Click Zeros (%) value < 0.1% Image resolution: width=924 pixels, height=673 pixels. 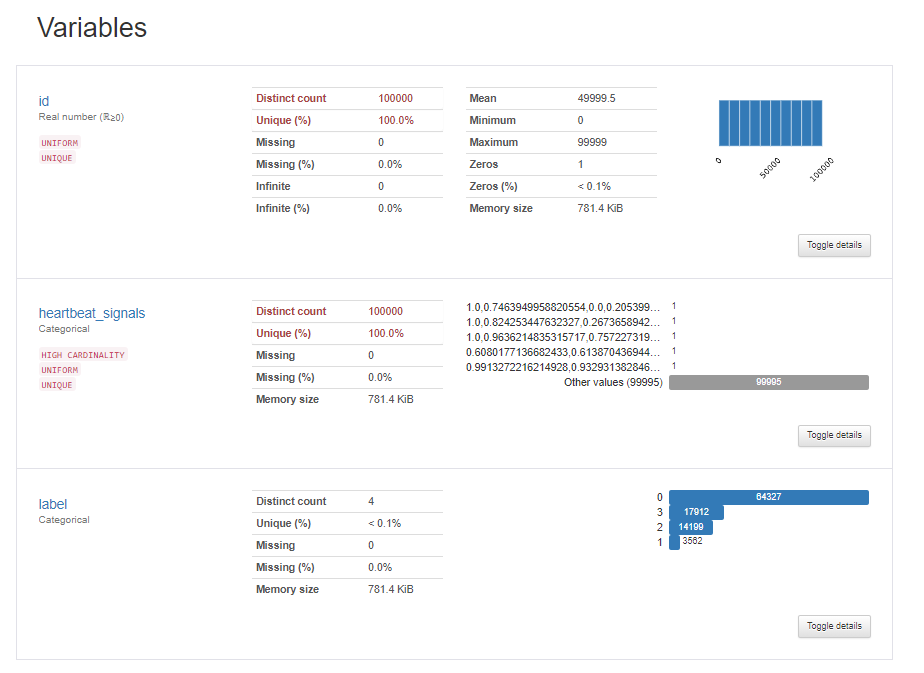click(x=594, y=187)
